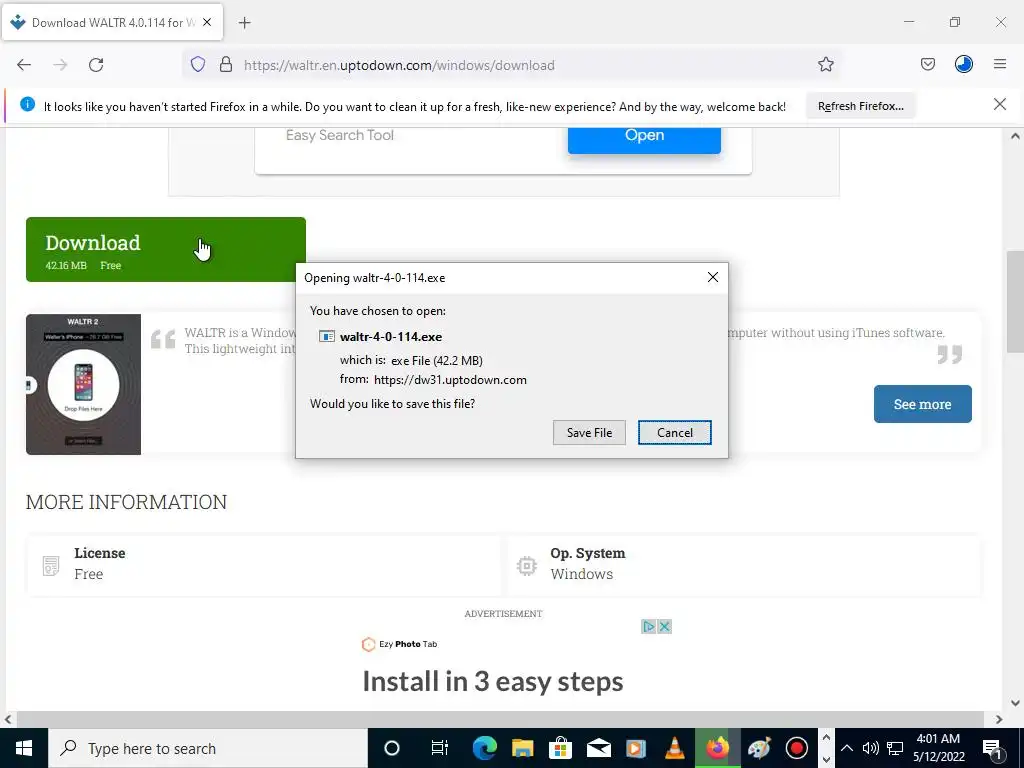Open the Paint palette taskbar icon
Screen dimensions: 1024x768
pos(759,748)
